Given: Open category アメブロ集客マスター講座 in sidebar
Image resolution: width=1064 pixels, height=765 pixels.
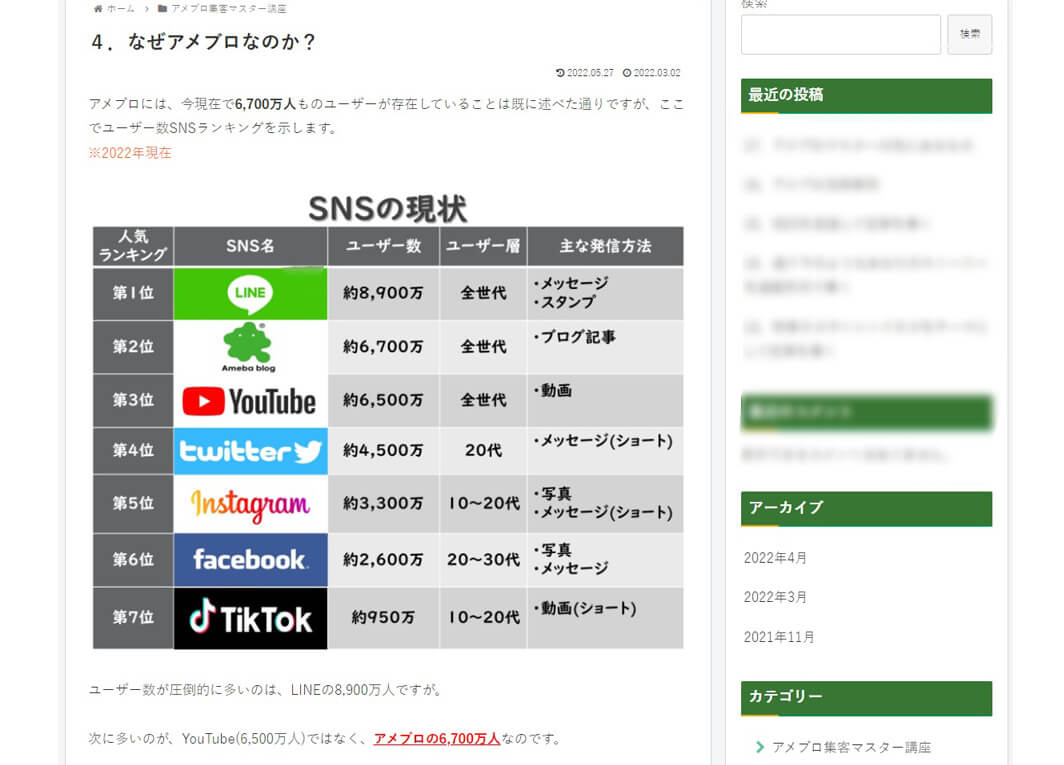Looking at the screenshot, I should (852, 747).
